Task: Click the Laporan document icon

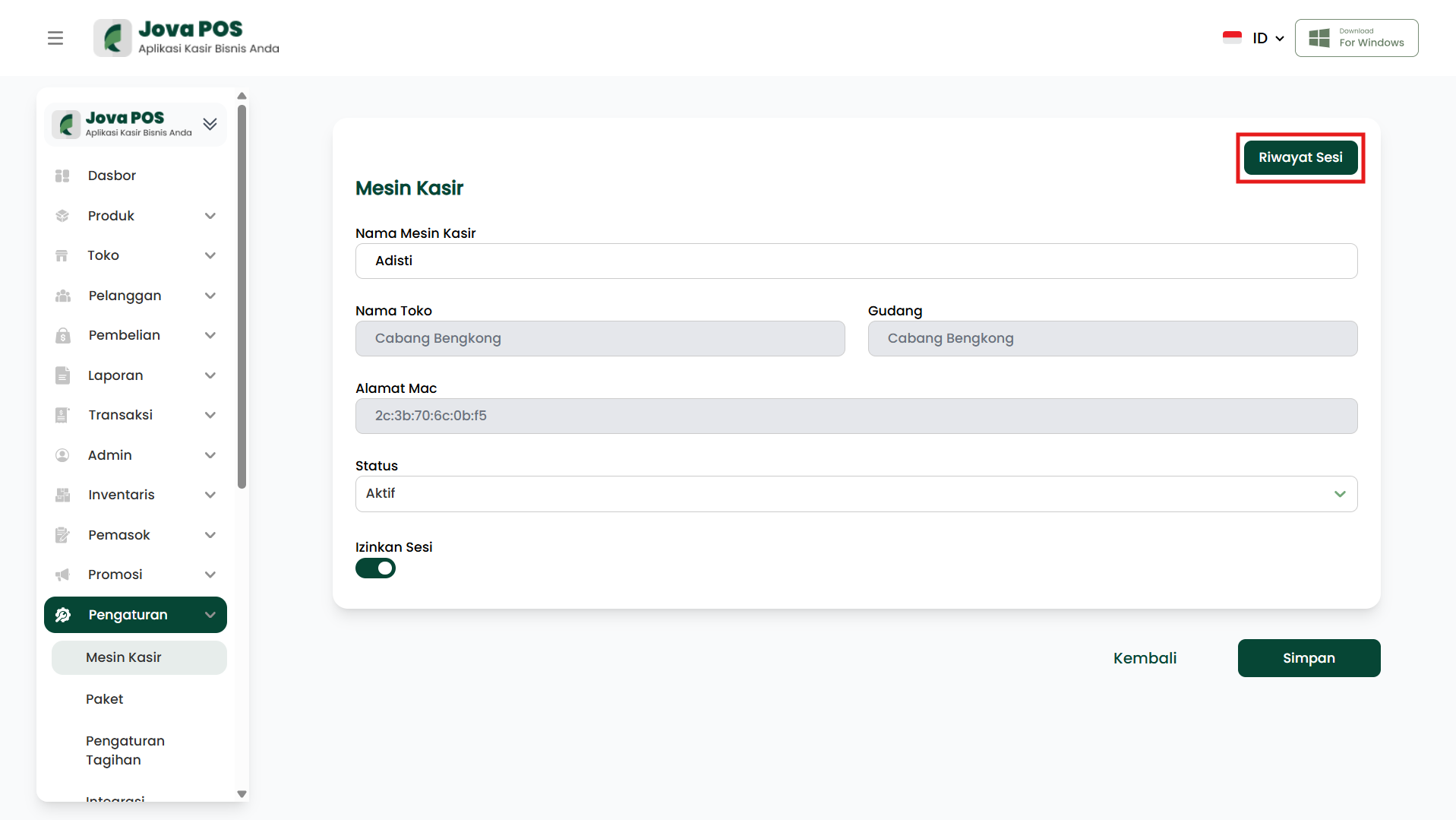Action: [62, 375]
